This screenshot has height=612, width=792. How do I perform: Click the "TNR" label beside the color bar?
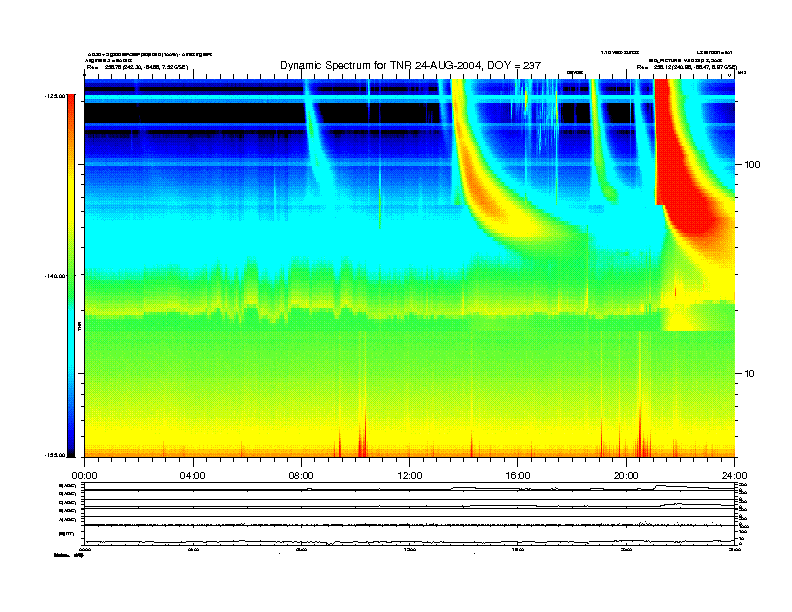80,326
